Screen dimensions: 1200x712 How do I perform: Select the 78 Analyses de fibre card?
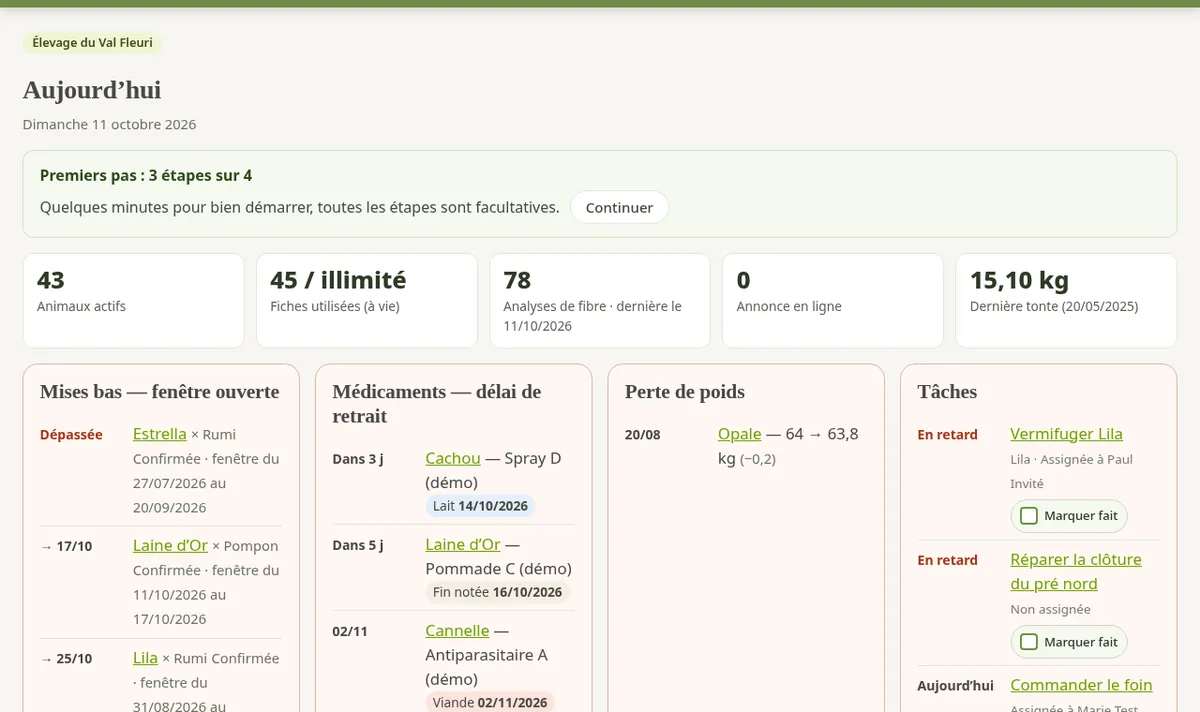point(600,300)
